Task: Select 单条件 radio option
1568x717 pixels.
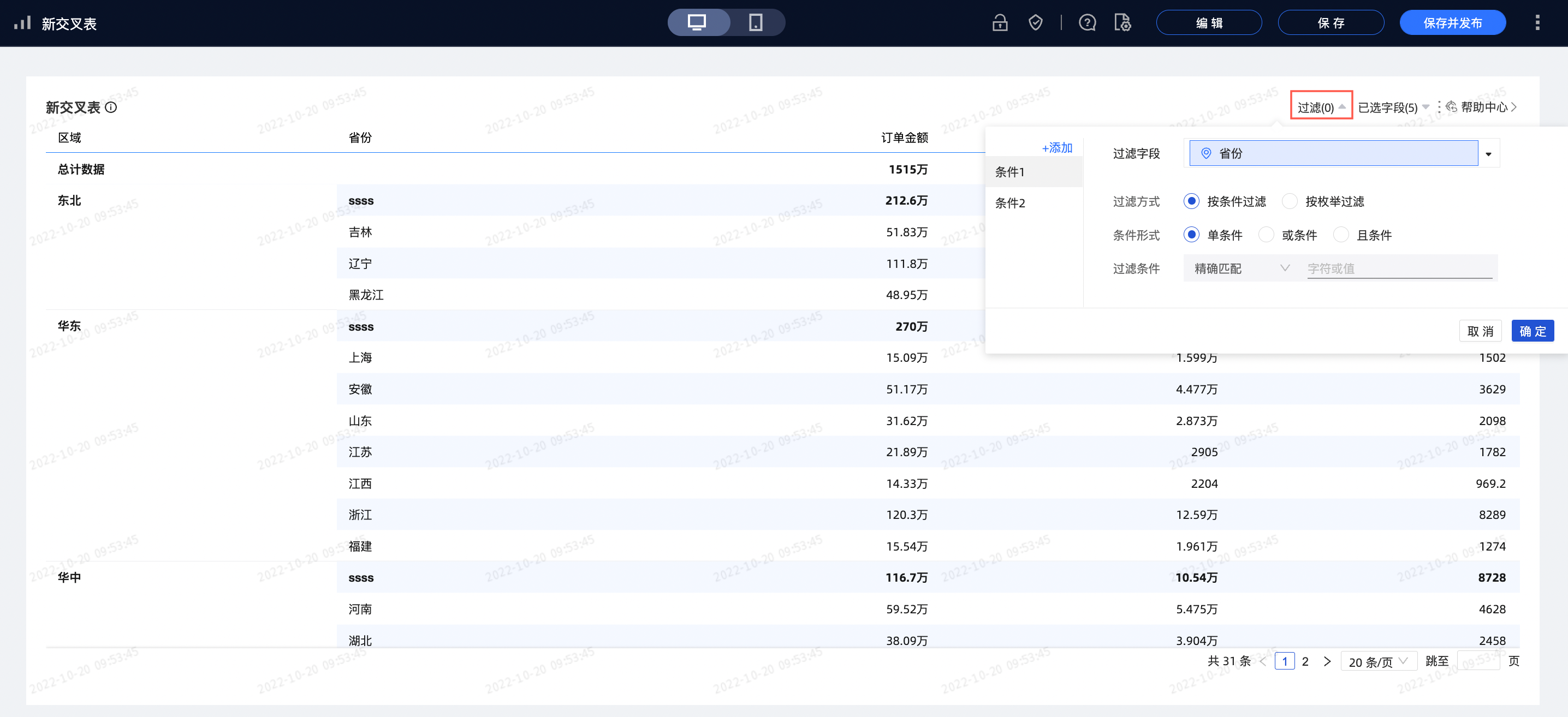Action: point(1191,235)
